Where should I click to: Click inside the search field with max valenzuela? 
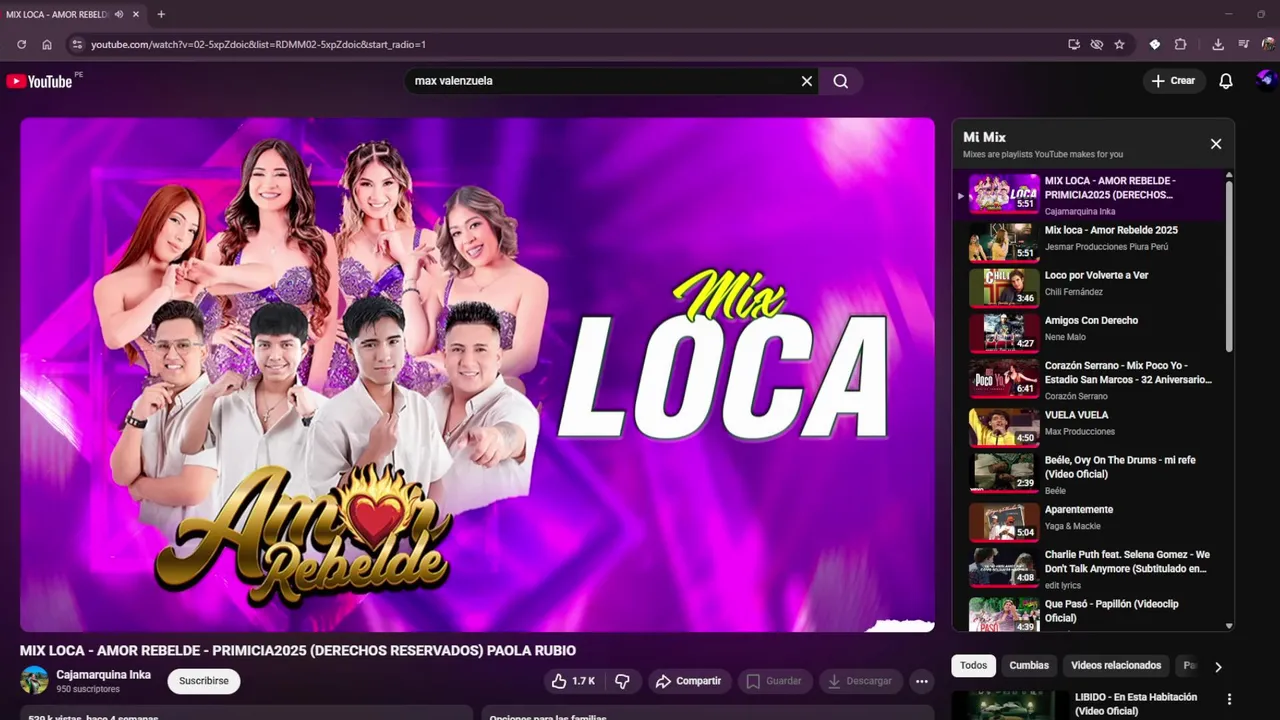coord(600,81)
